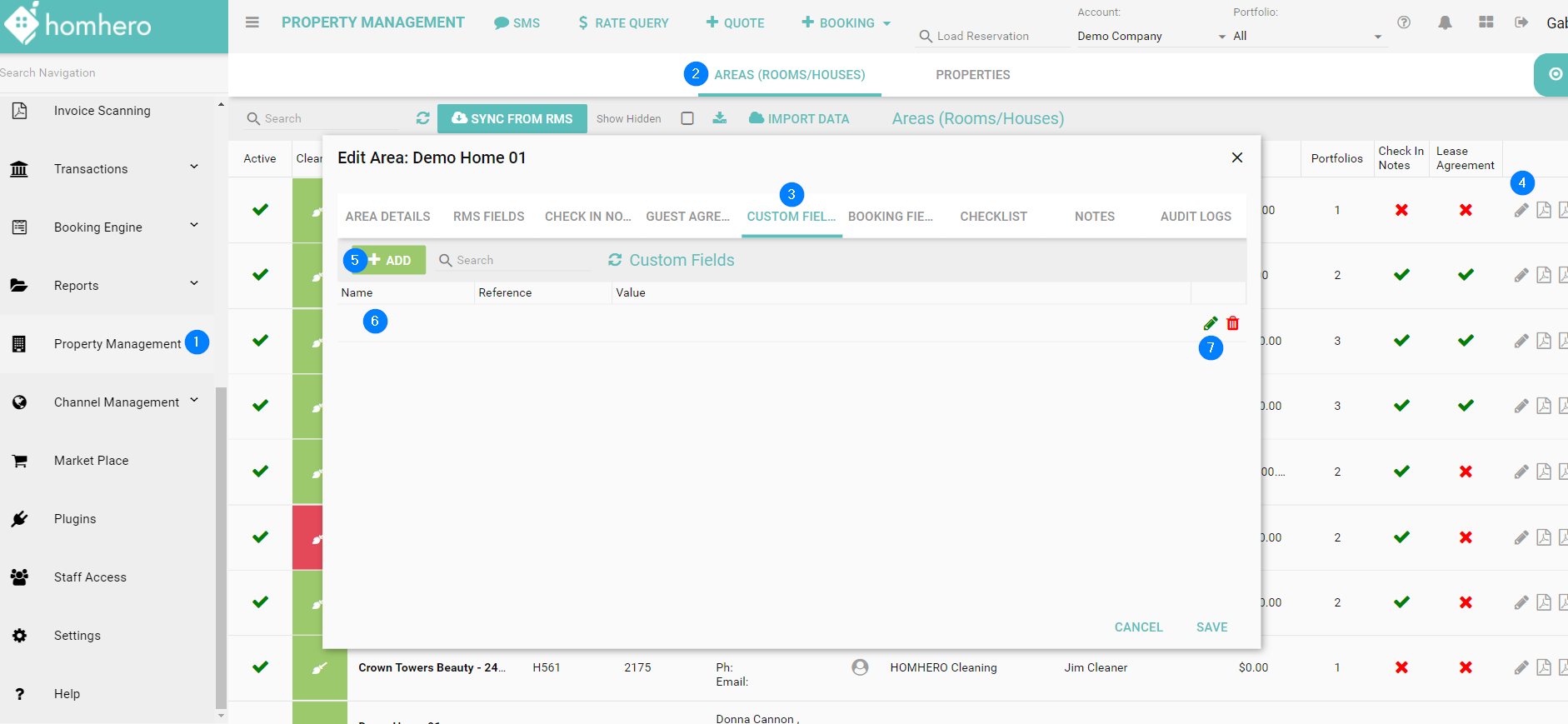Toggle the Show Hidden checkbox

click(x=687, y=118)
